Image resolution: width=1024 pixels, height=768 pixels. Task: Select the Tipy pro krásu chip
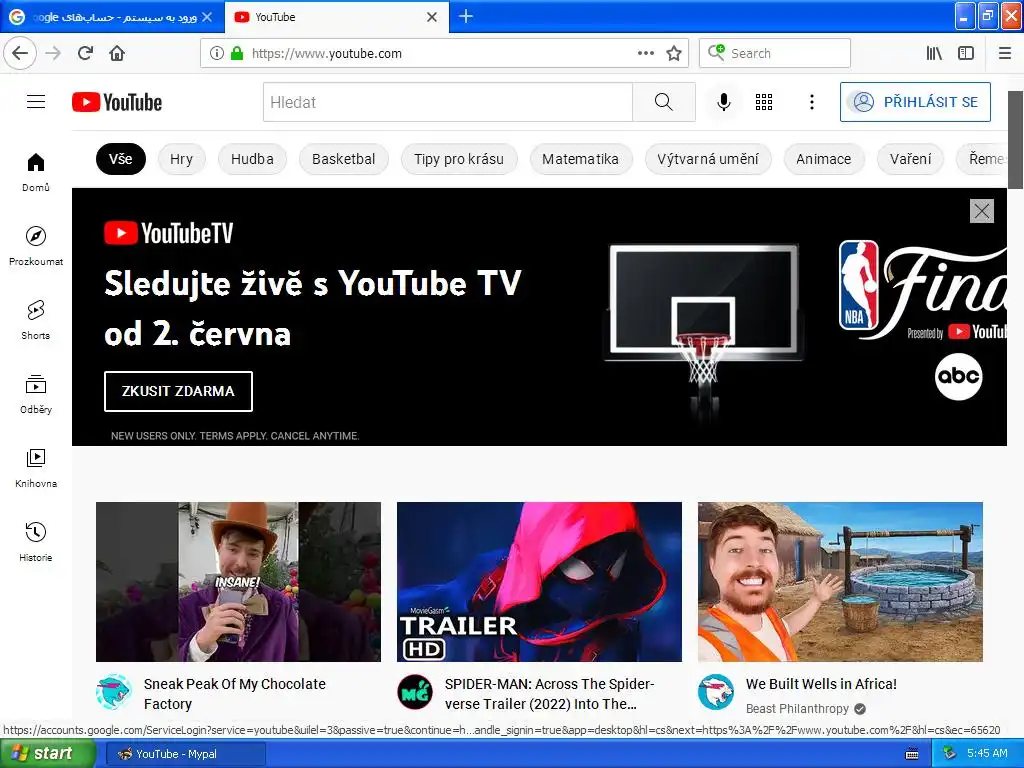[x=459, y=159]
